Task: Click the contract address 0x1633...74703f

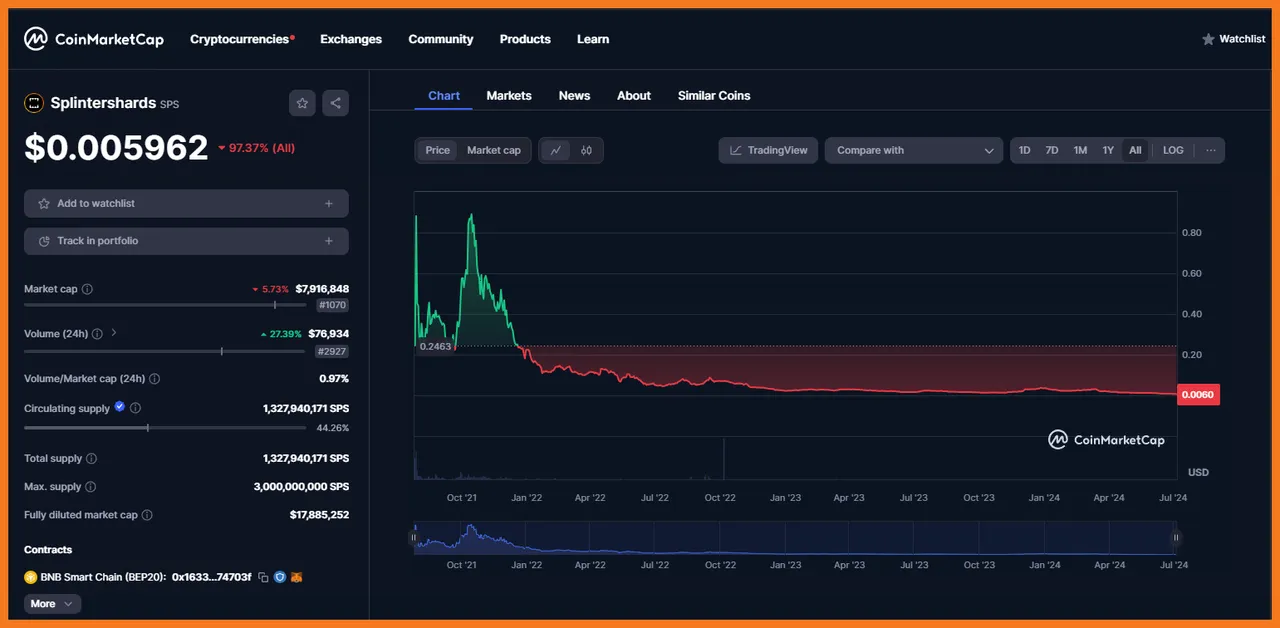Action: pyautogui.click(x=212, y=577)
